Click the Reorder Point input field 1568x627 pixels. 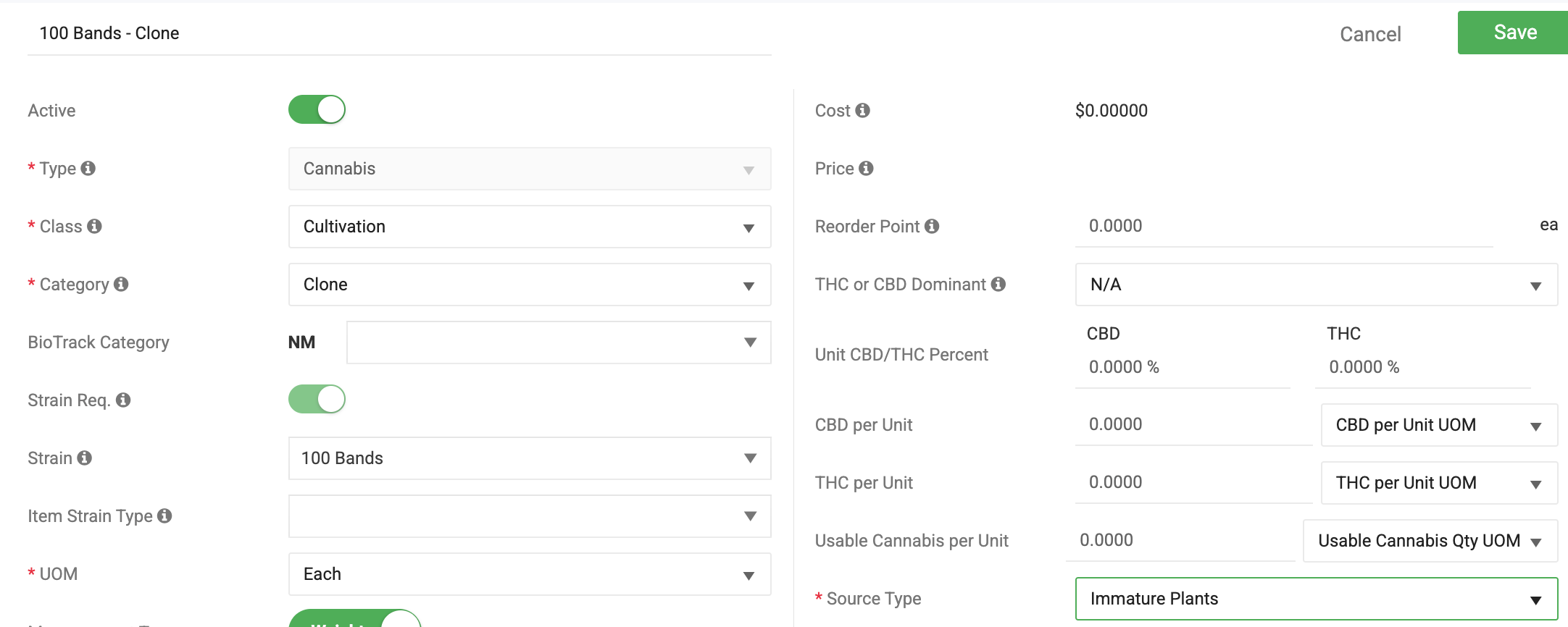[x=1284, y=226]
